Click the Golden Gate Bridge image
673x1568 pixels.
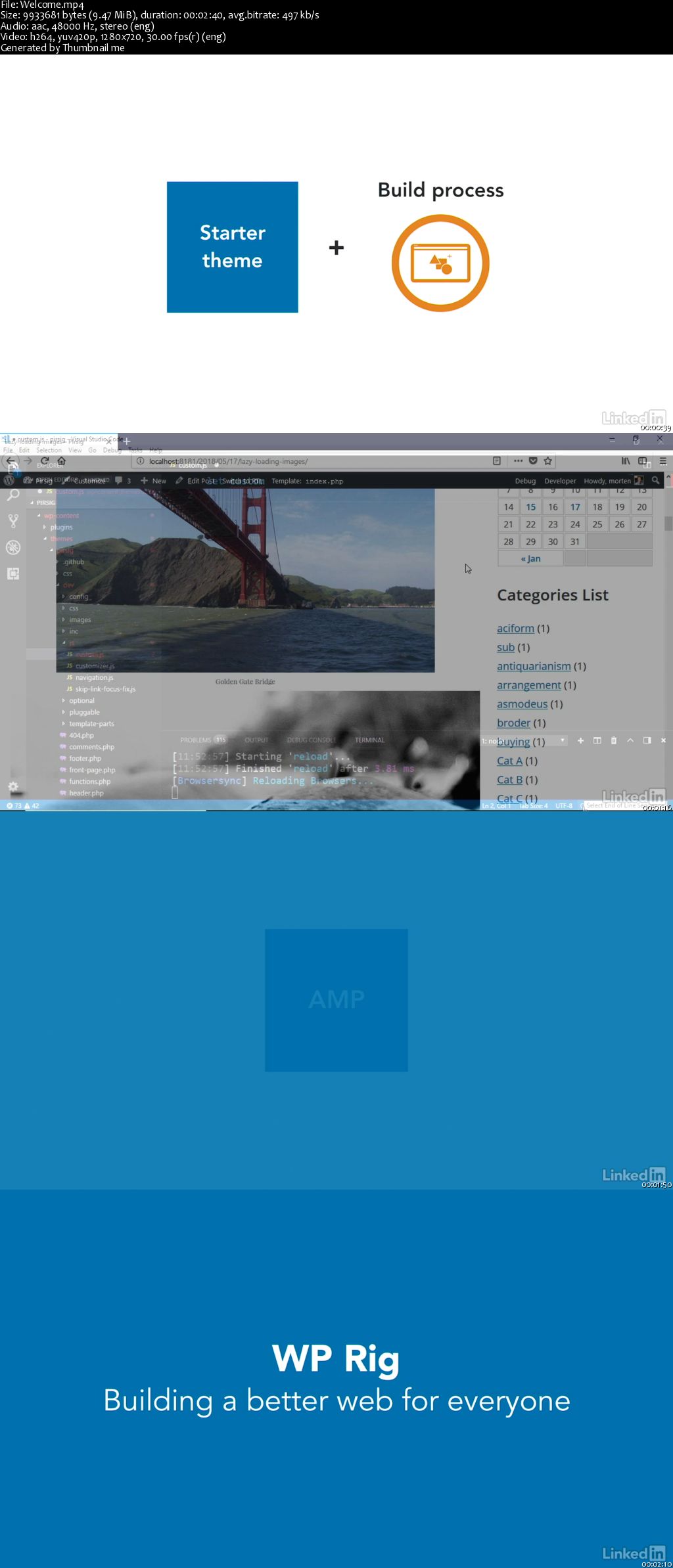(x=245, y=580)
